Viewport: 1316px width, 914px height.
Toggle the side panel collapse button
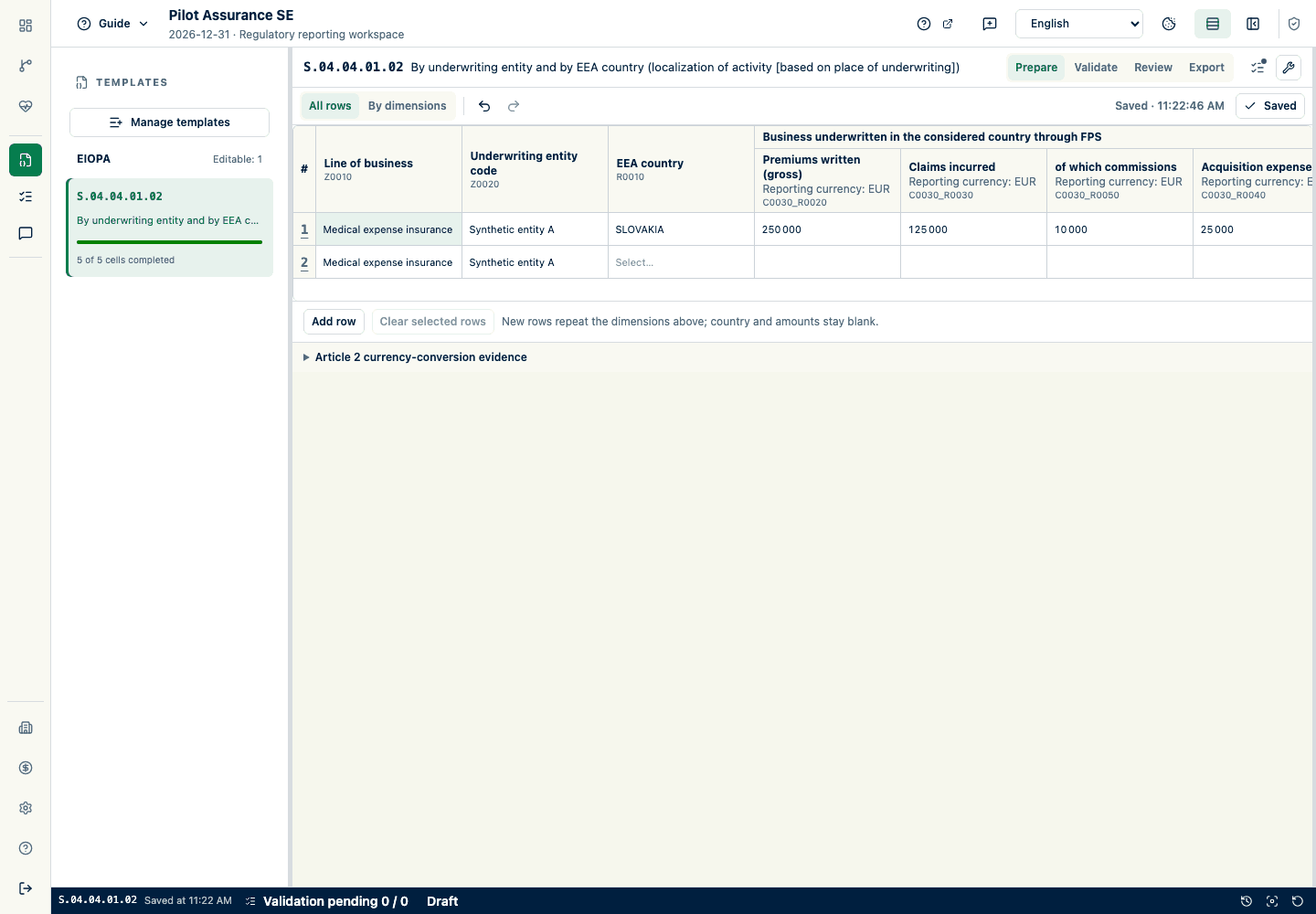pos(1253,24)
